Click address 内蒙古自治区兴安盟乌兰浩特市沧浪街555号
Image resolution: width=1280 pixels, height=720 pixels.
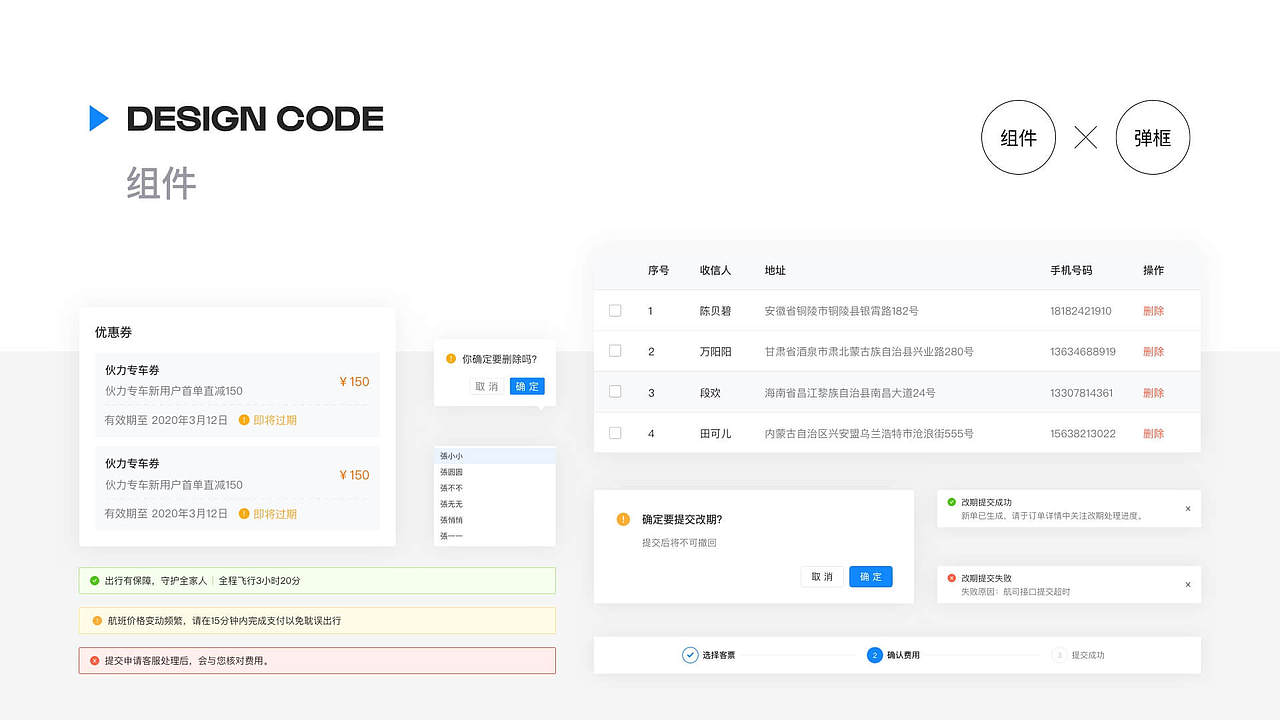(x=869, y=434)
